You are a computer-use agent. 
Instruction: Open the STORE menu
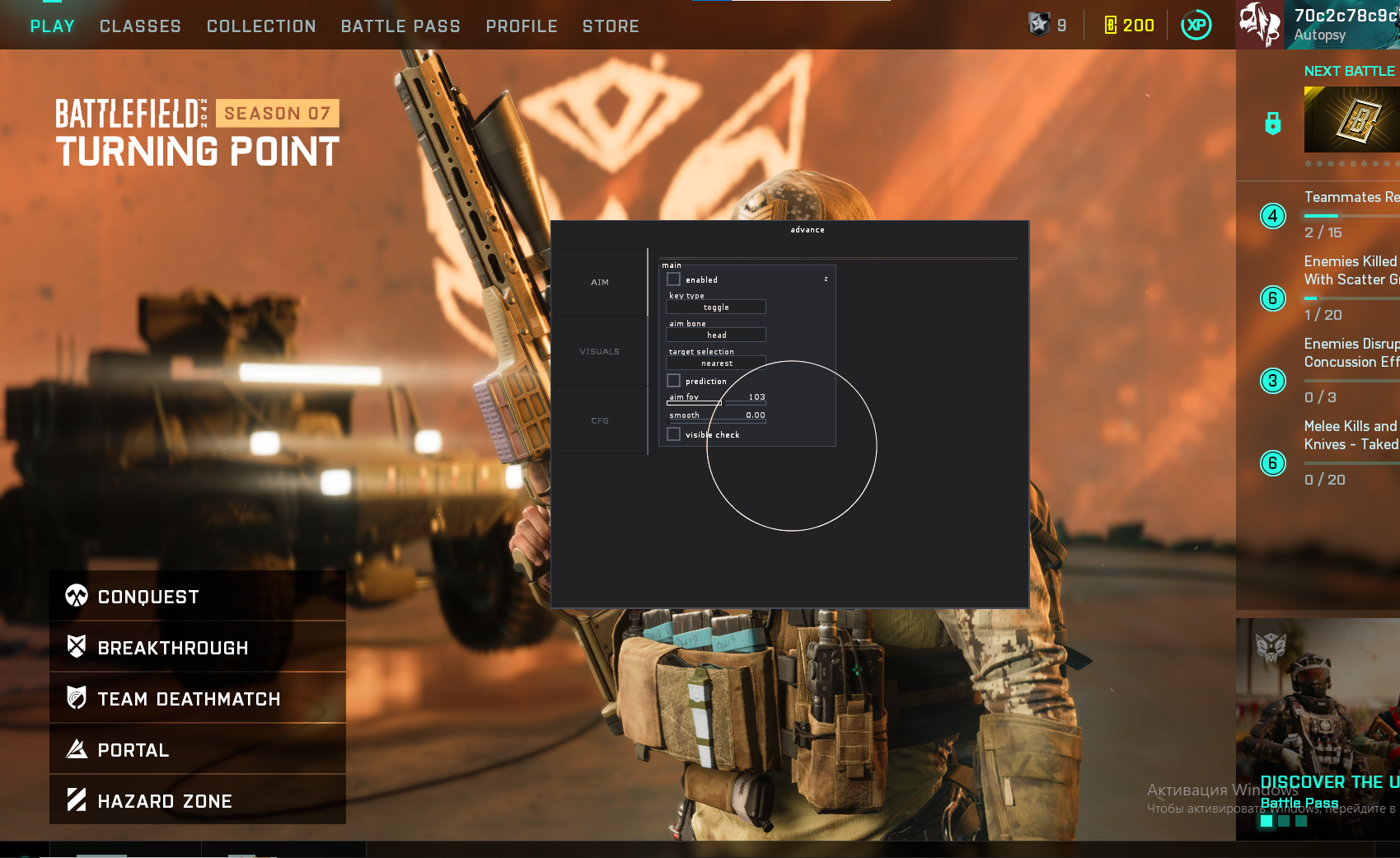(x=611, y=26)
